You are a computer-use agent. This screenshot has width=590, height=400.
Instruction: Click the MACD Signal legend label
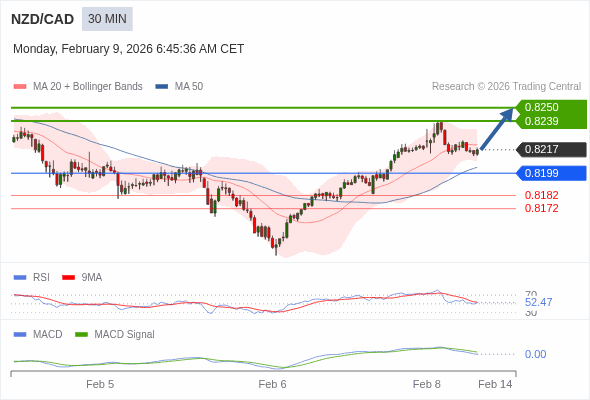[125, 335]
